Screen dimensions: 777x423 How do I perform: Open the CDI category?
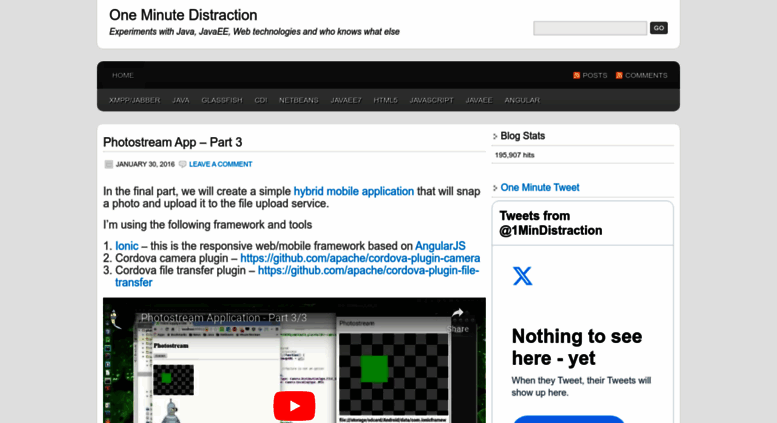(261, 100)
